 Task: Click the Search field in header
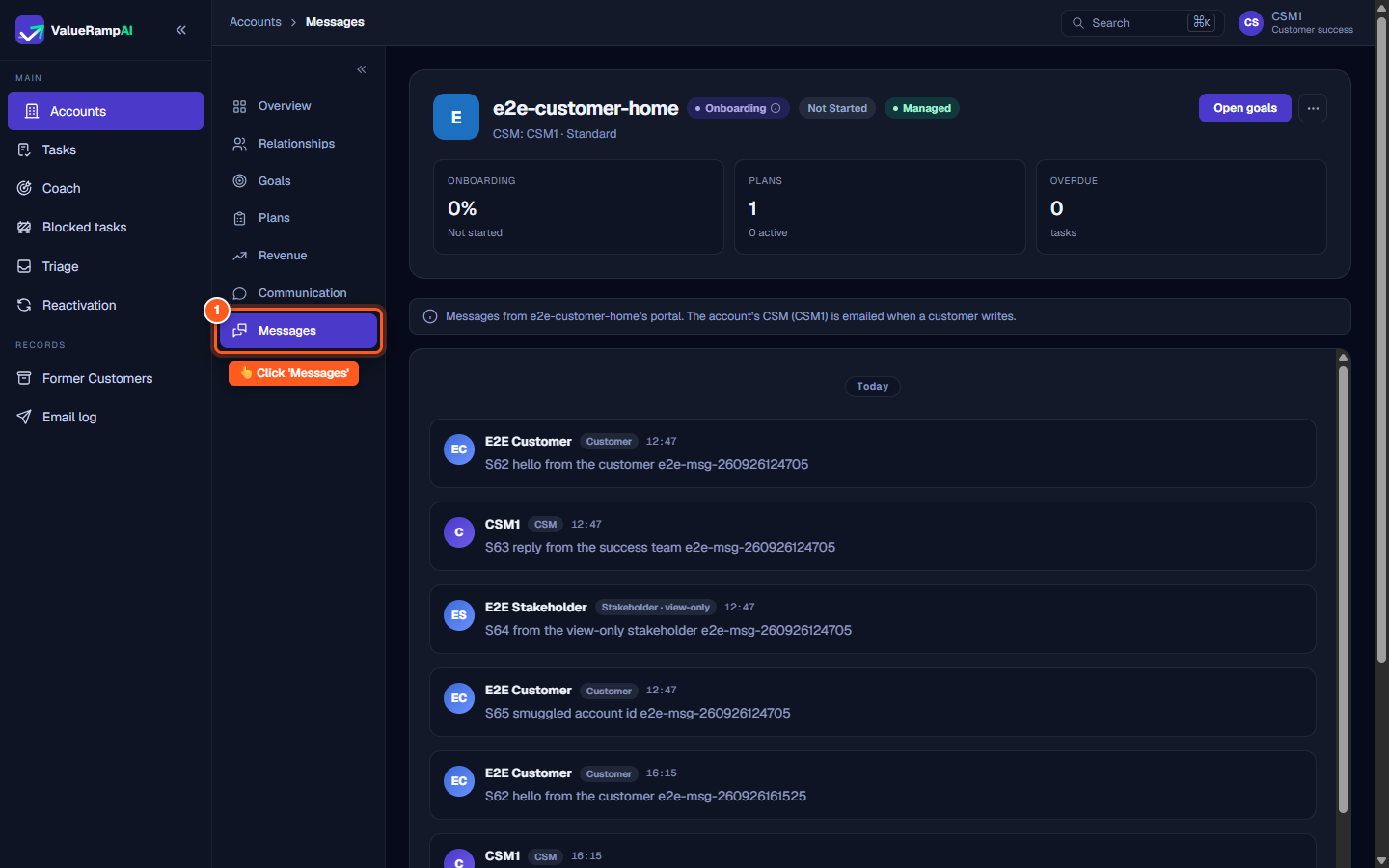1142,23
